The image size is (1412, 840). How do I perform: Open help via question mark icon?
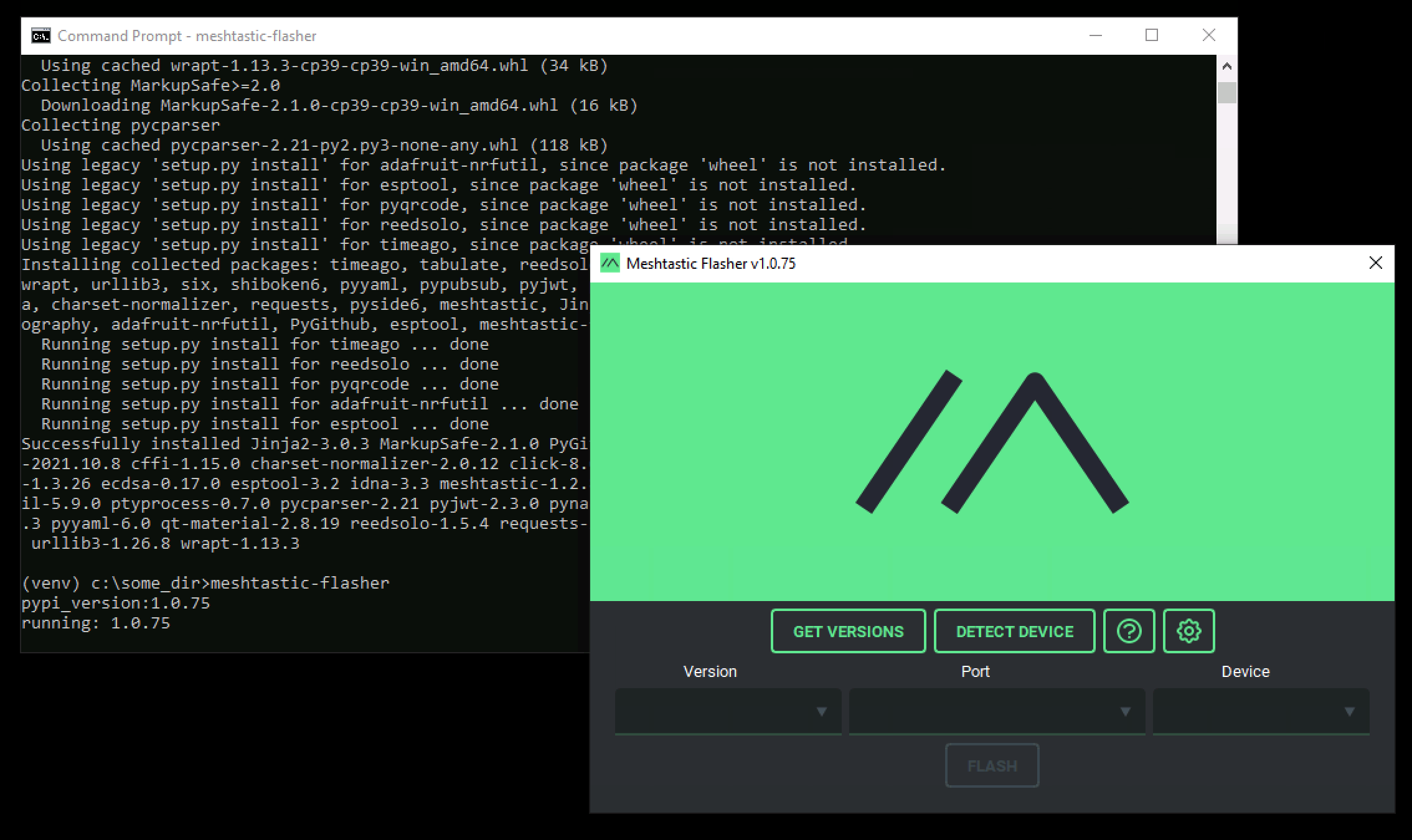tap(1129, 631)
